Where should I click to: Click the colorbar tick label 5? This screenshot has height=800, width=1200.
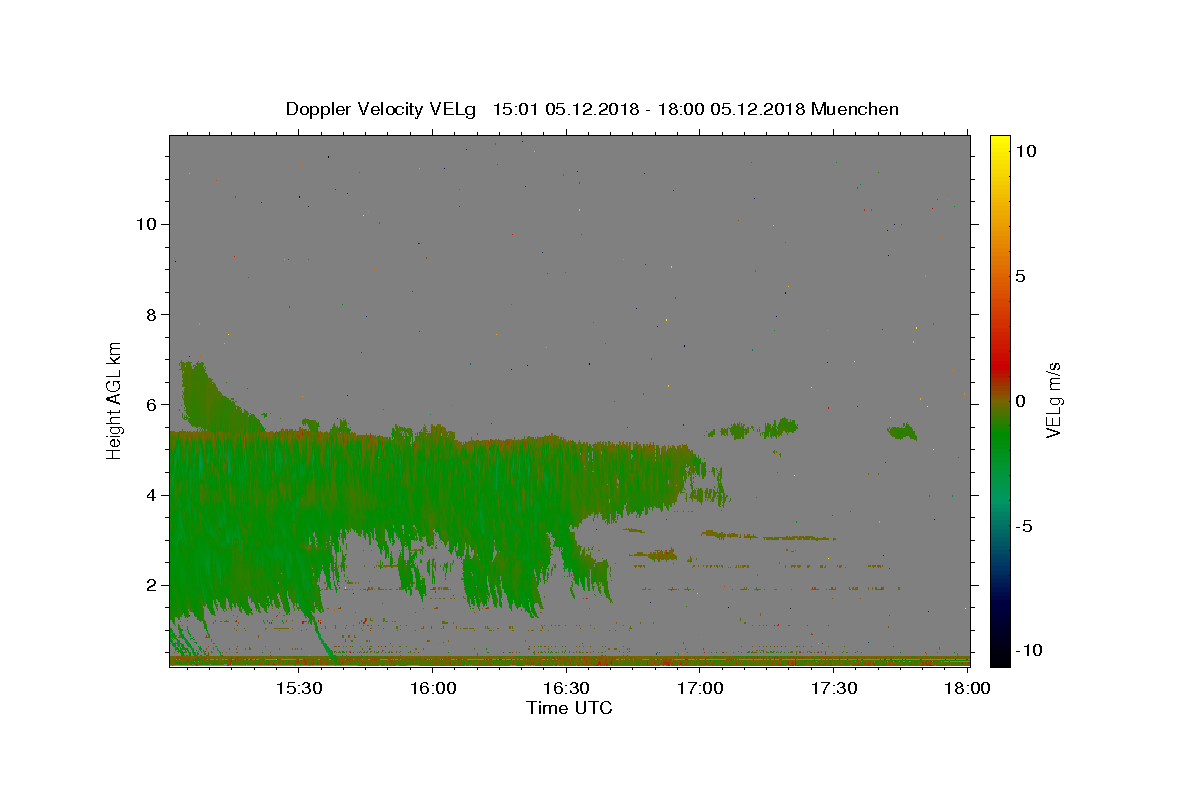1020,276
